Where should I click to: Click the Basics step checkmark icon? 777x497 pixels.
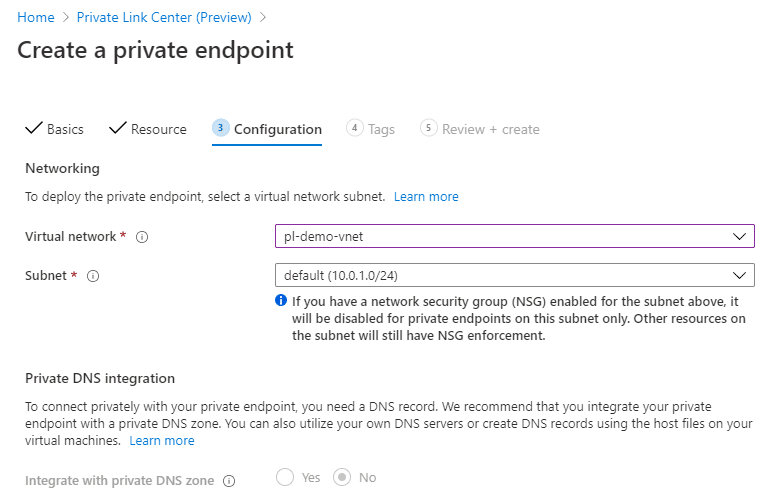point(34,128)
